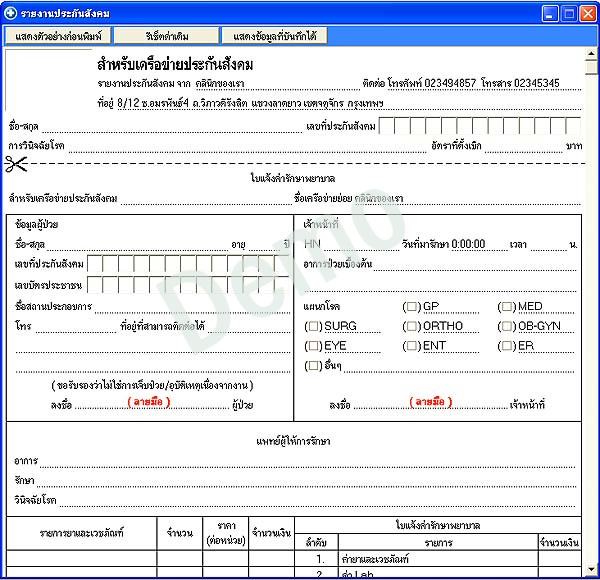Click the สำหรับเครือข่ายประกันสังคม field below ใบแจ้งค่ารักษาพยาบาล
The height and width of the screenshot is (580, 600).
click(x=207, y=199)
